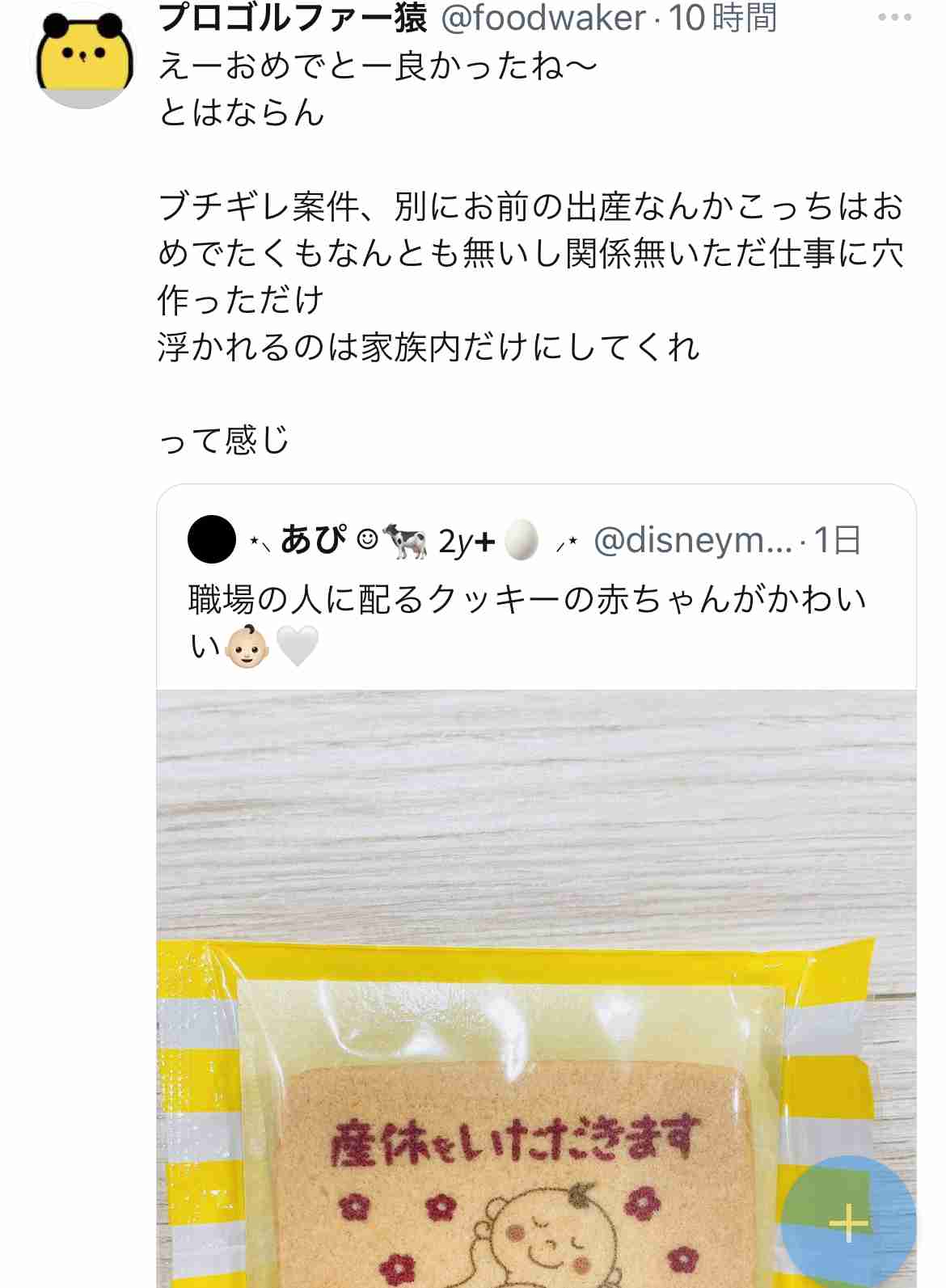Tap the white heart emoji
Viewport: 946px width, 1288px height.
(x=298, y=647)
